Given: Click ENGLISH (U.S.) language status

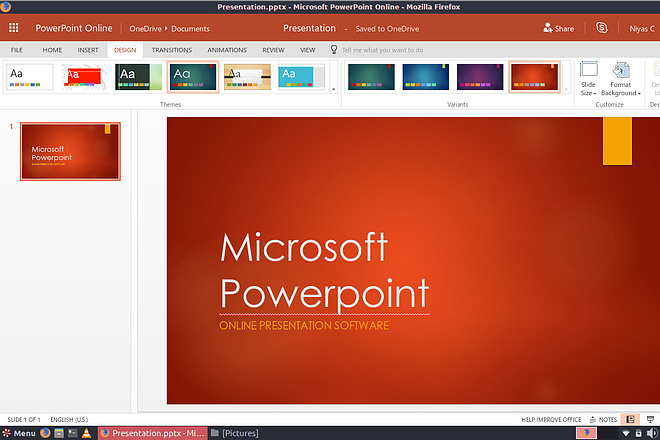Looking at the screenshot, I should [x=69, y=419].
